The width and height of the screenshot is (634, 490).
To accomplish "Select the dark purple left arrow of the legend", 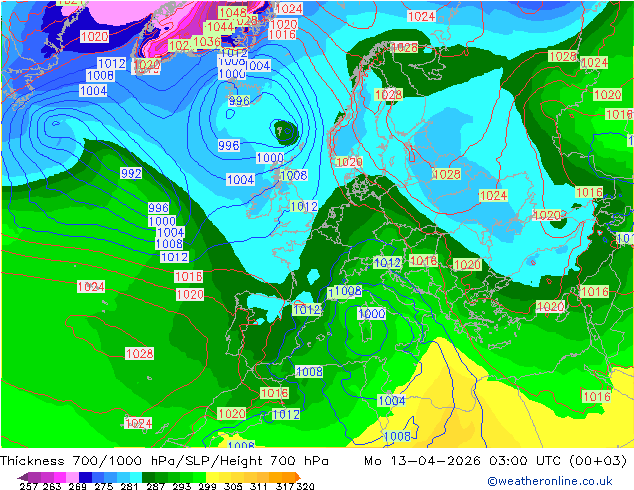I will tap(23, 477).
